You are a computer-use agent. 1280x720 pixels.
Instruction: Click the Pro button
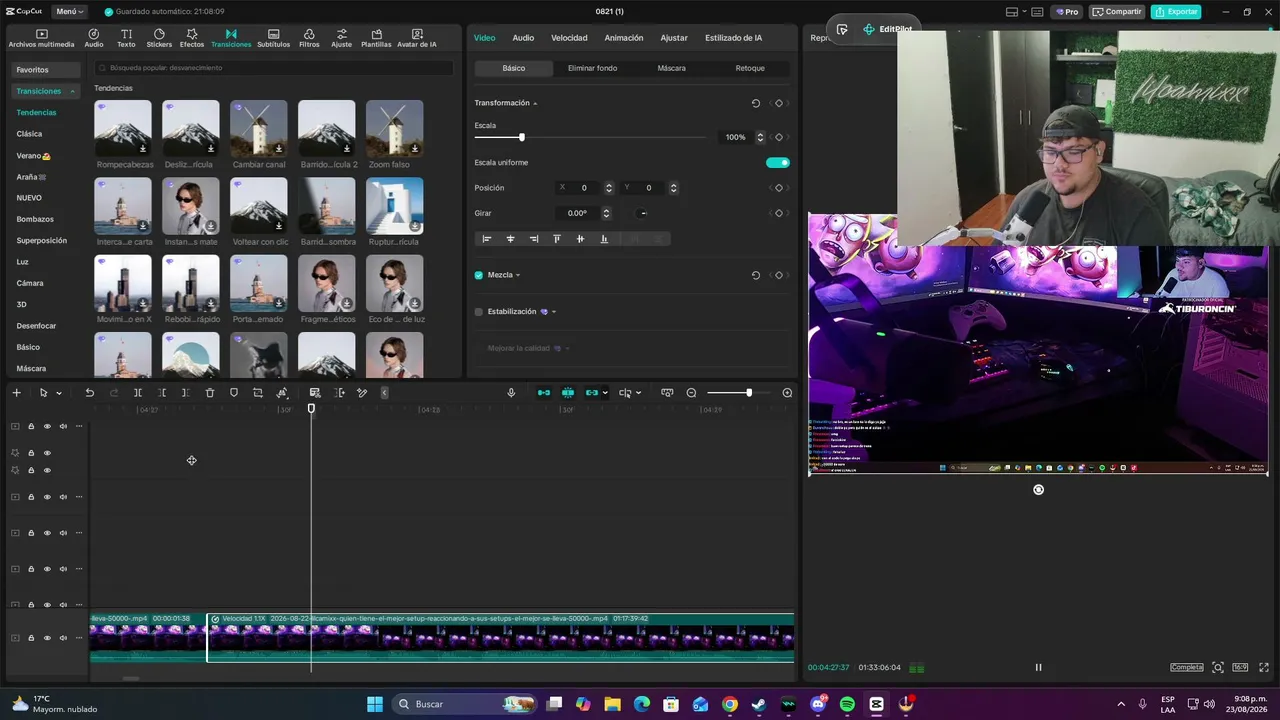pyautogui.click(x=1067, y=12)
